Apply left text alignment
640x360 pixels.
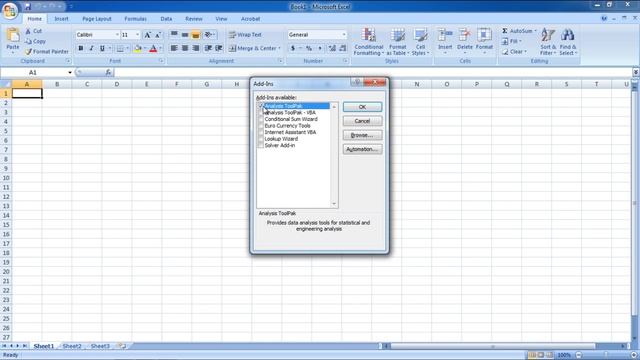(x=174, y=49)
